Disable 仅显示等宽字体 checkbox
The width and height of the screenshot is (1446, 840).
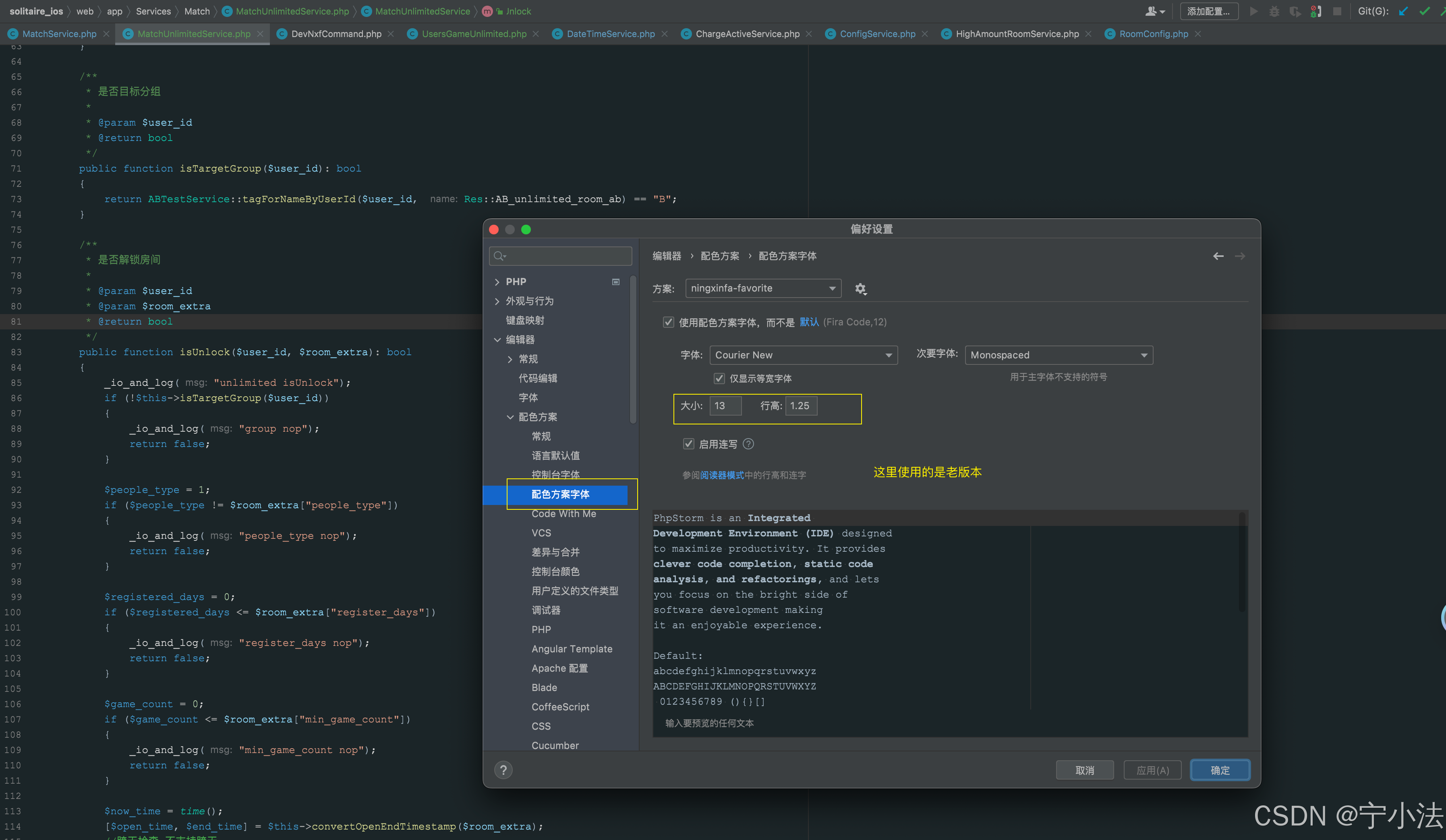point(719,378)
